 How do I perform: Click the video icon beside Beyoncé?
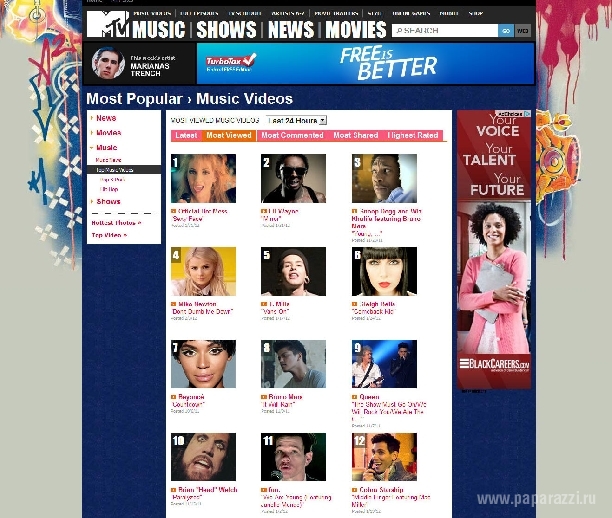pyautogui.click(x=174, y=397)
